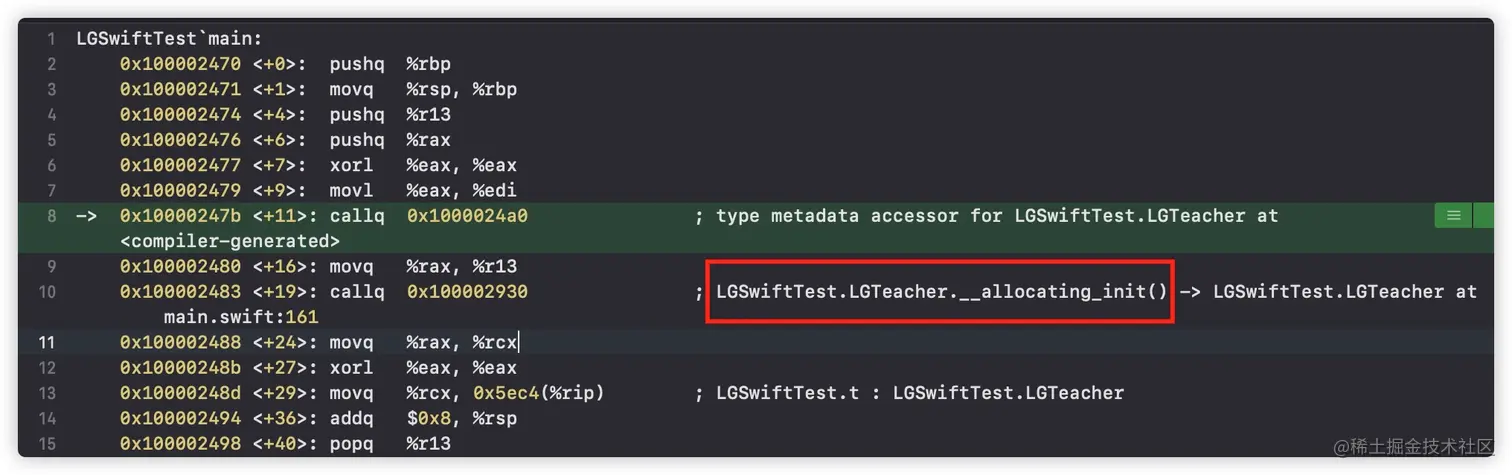Click address 0x10000248d on line 13

pos(180,393)
